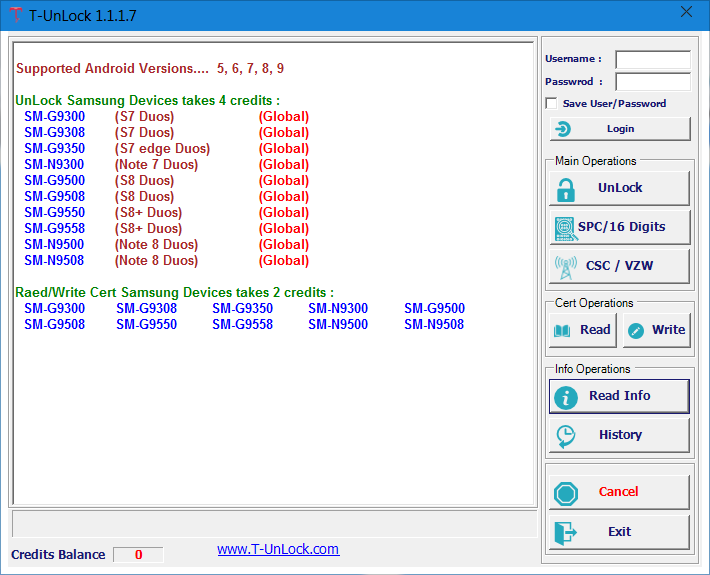Screen dimensions: 710x575
Task: Click SM-N9300 in the unlock list
Action: (54, 164)
